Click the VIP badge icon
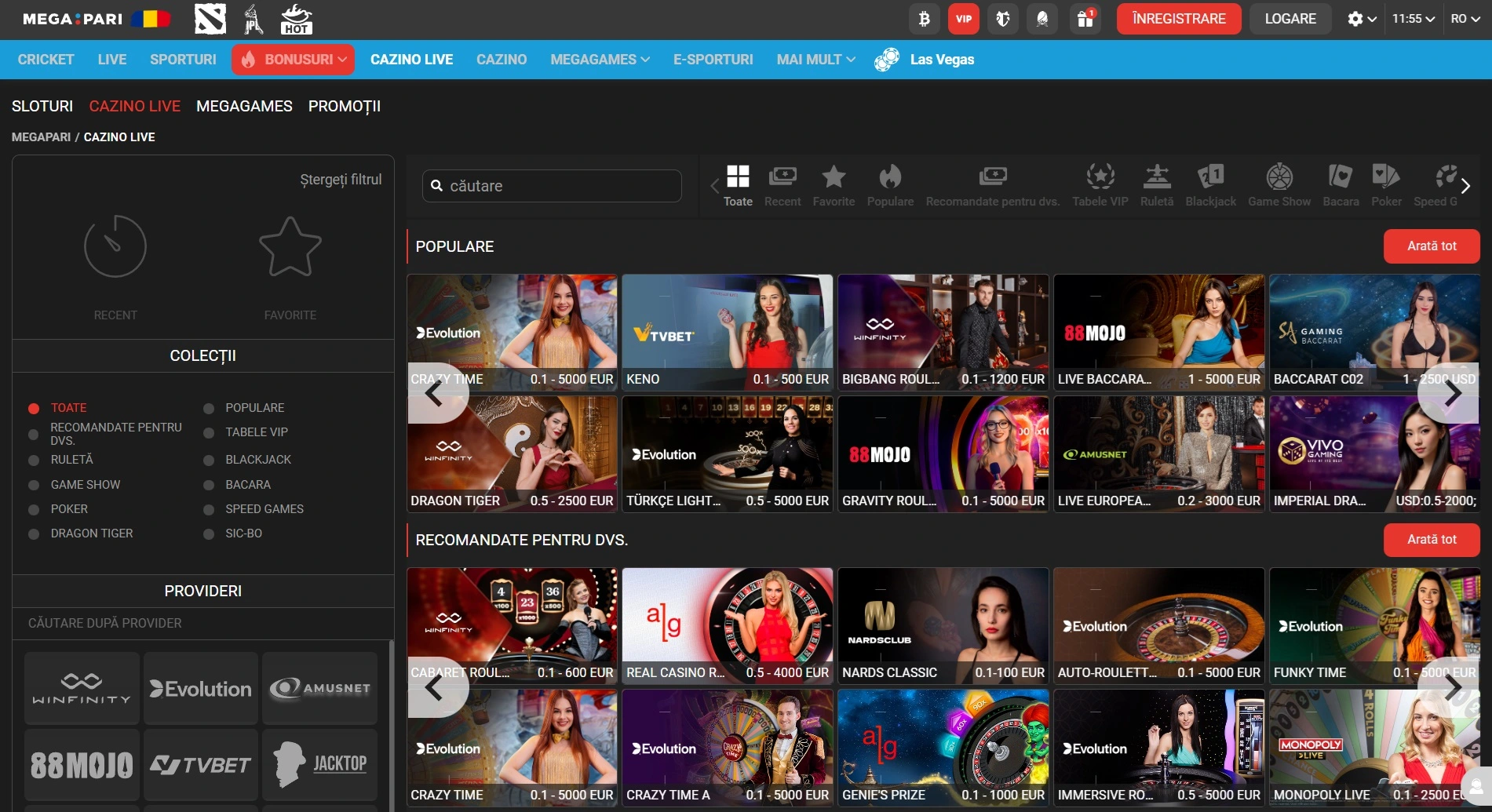Image resolution: width=1492 pixels, height=812 pixels. [x=963, y=19]
